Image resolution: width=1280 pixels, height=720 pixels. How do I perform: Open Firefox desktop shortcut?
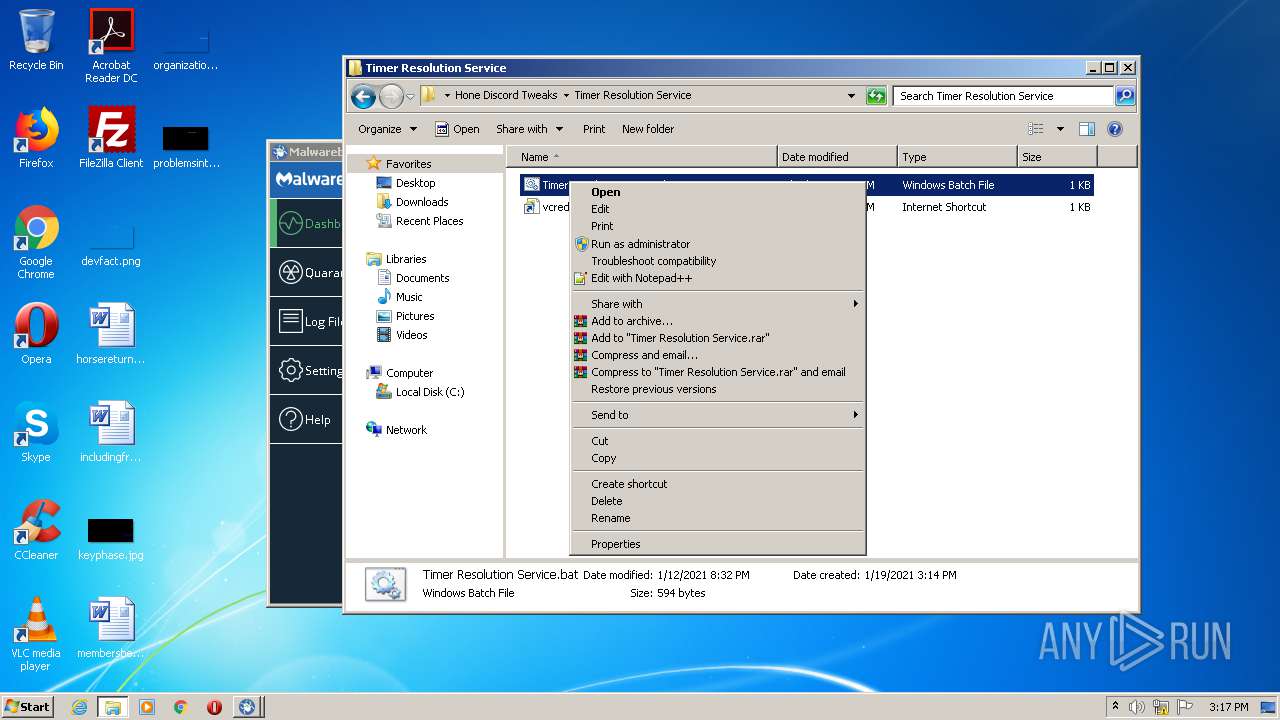click(x=36, y=138)
